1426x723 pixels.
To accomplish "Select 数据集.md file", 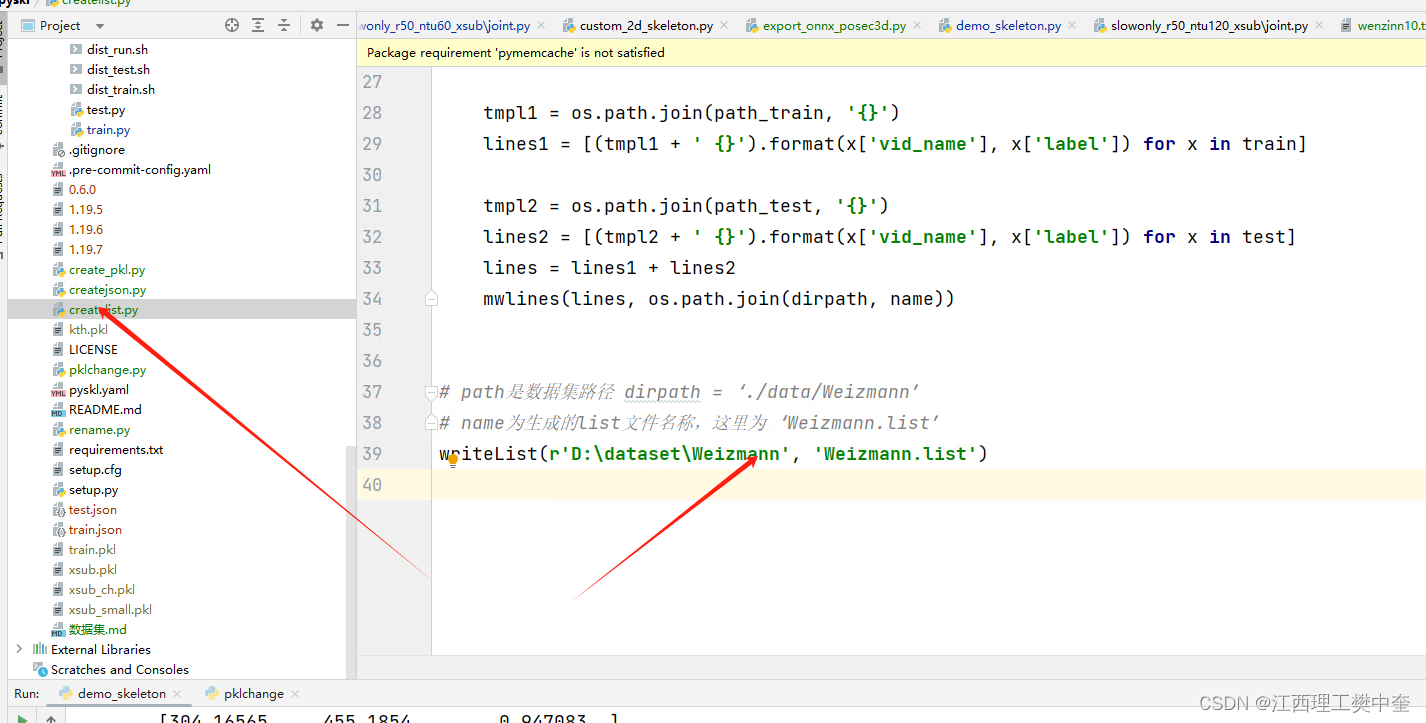I will 97,630.
